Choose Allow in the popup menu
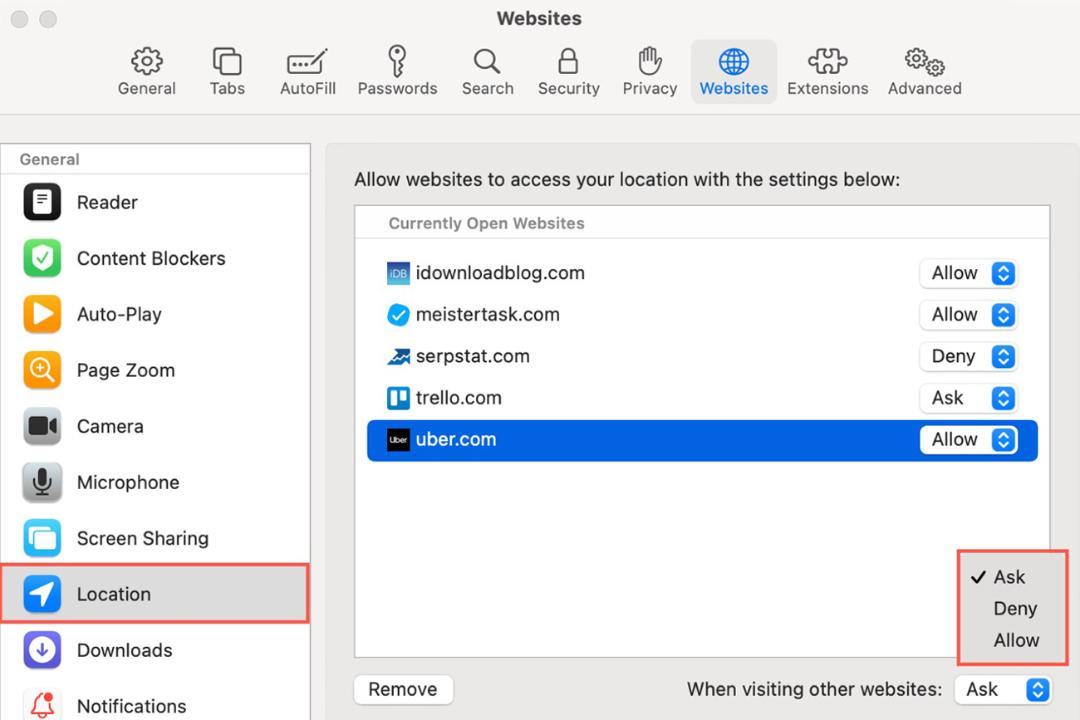Screen dimensions: 1080x720 tap(1016, 640)
